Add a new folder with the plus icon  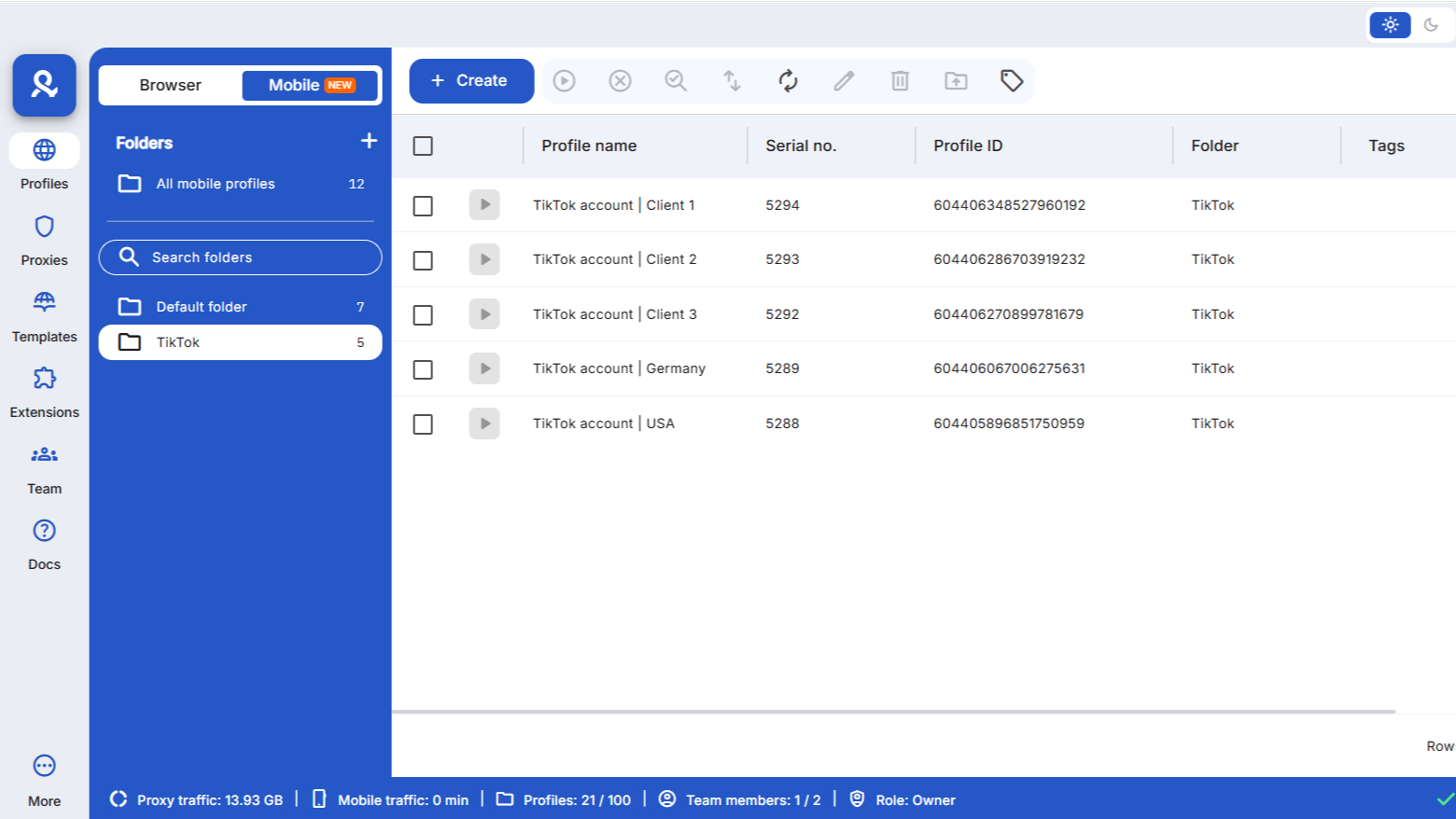369,141
